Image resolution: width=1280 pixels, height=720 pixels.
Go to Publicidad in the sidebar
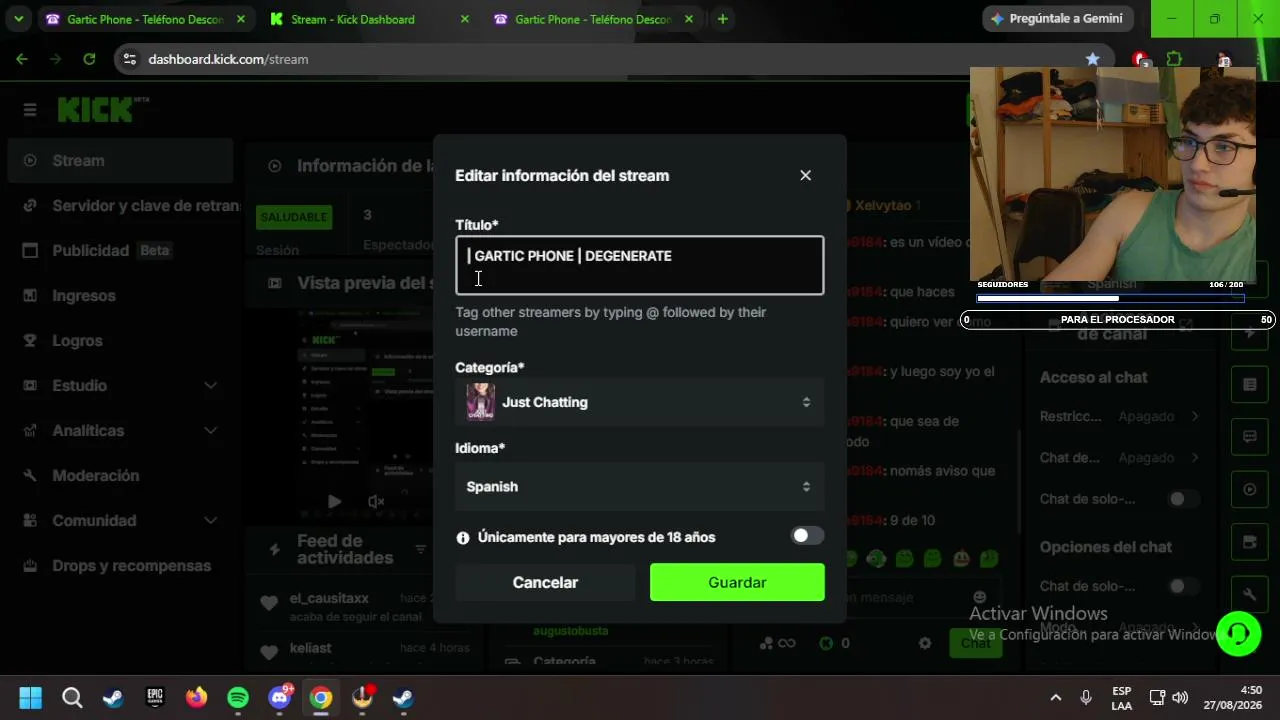[x=120, y=250]
